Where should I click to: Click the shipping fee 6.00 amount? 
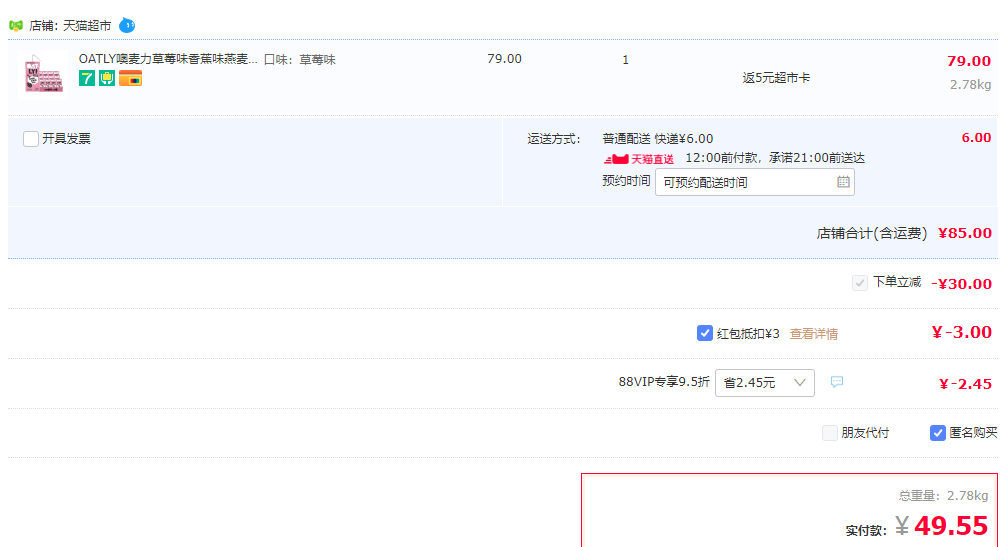click(976, 138)
